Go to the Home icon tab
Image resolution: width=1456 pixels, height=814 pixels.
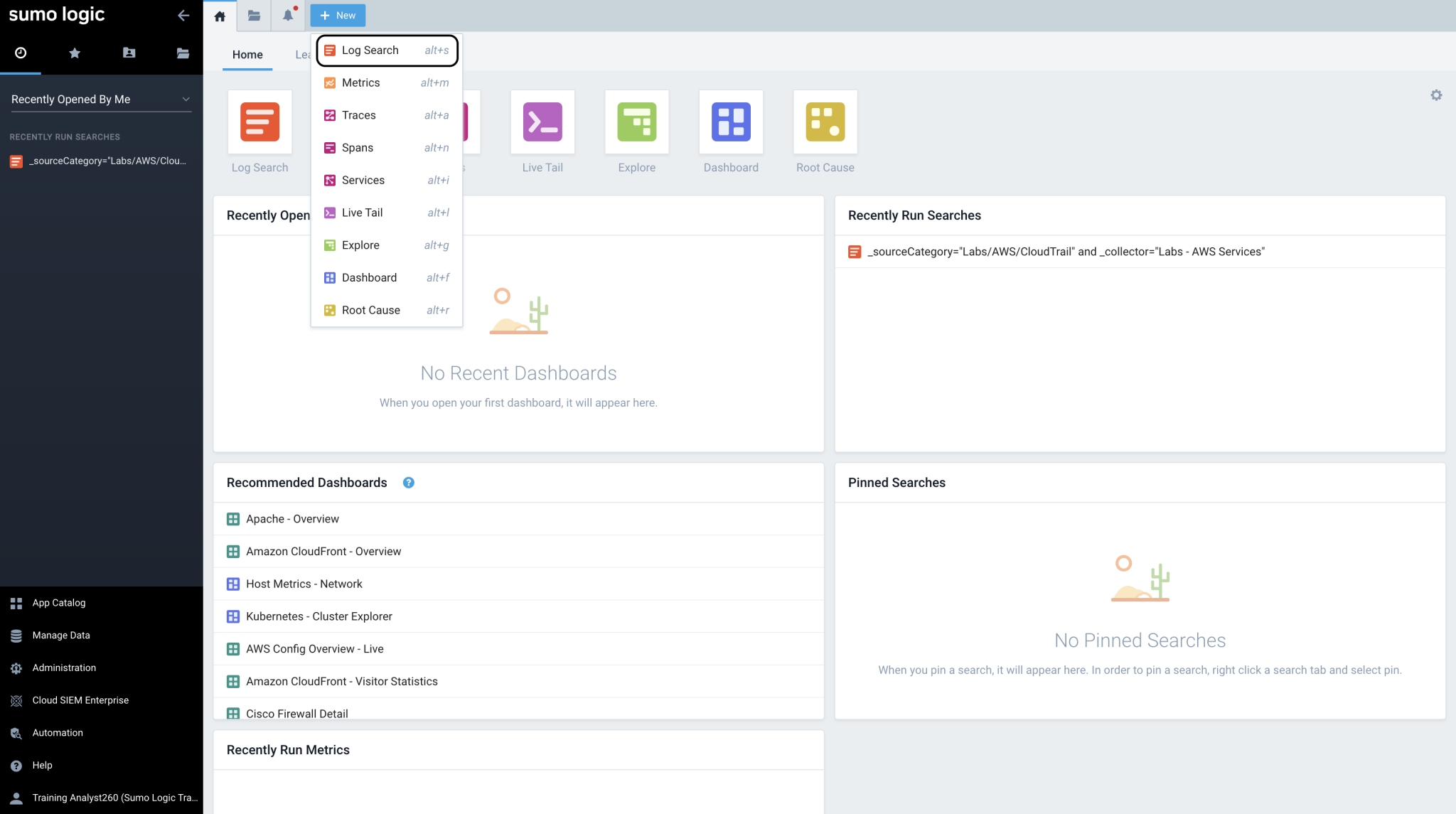(220, 16)
